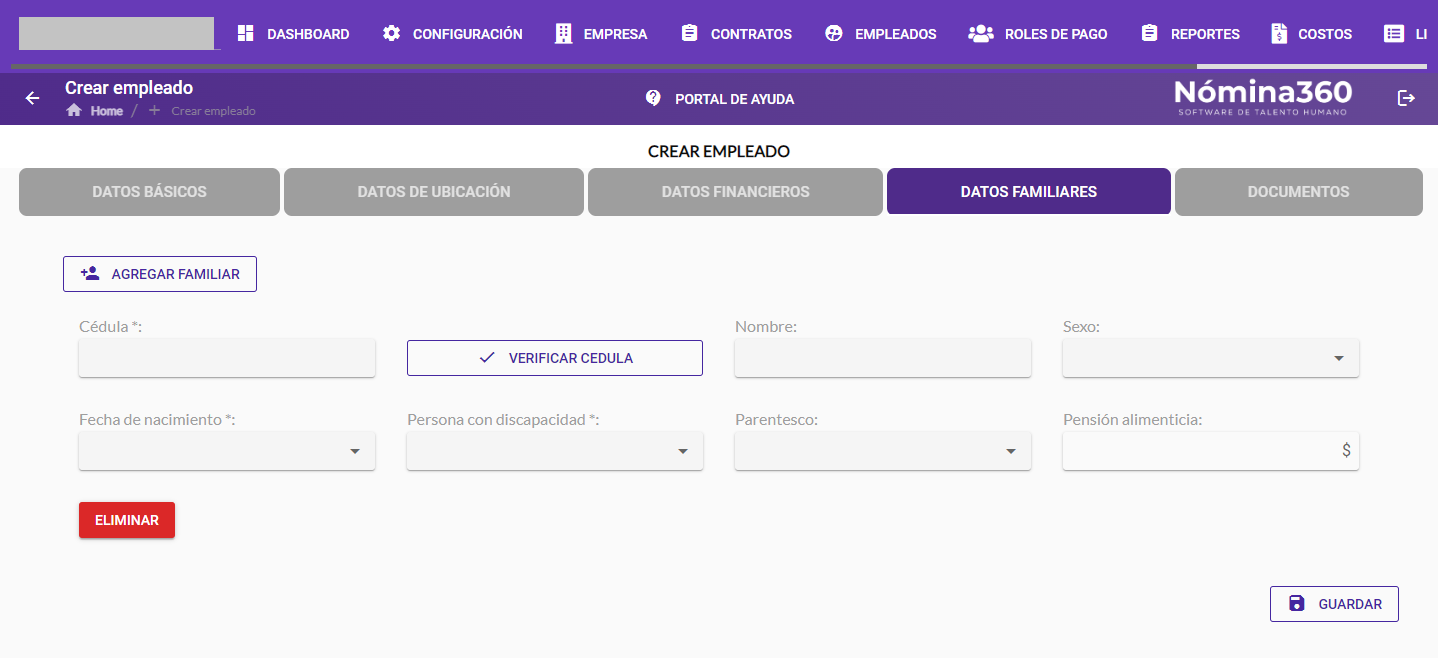Go back with the left arrow icon
Viewport: 1438px width, 658px height.
[x=33, y=98]
